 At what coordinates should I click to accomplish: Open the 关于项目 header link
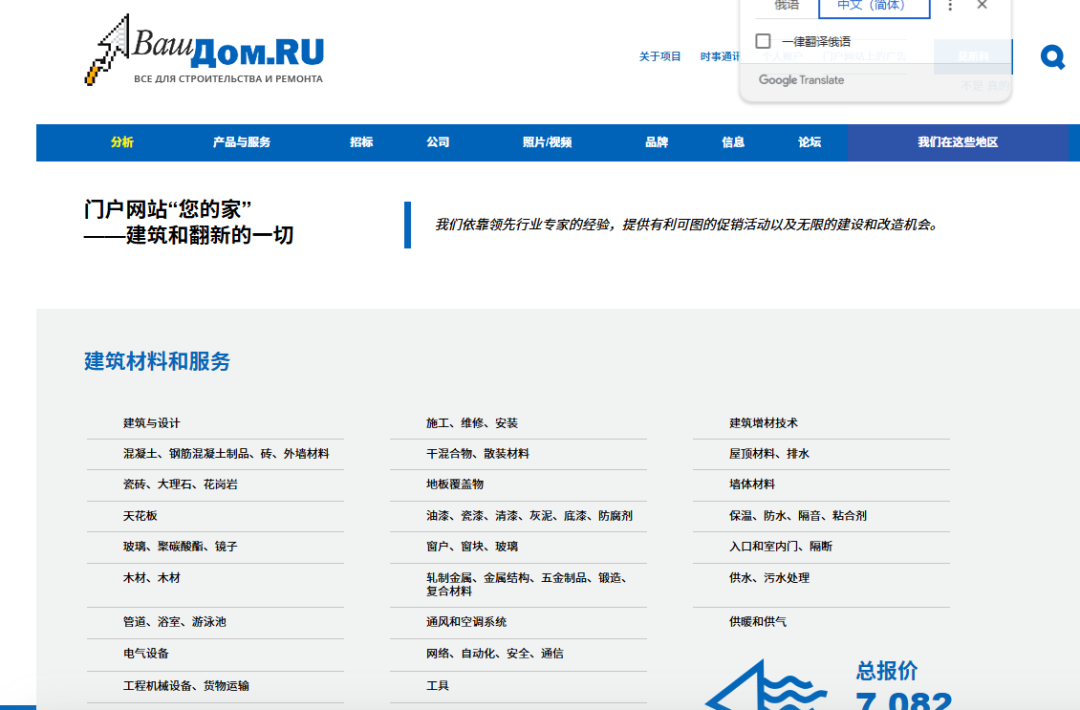coord(660,56)
